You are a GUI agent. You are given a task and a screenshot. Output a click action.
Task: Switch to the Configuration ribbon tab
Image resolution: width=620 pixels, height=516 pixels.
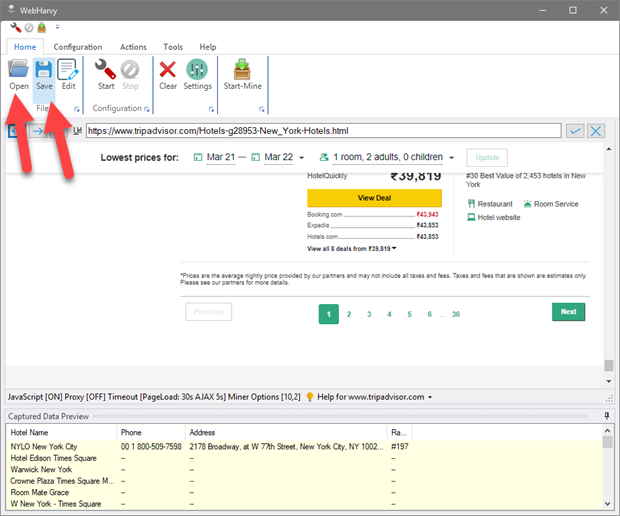pos(78,47)
